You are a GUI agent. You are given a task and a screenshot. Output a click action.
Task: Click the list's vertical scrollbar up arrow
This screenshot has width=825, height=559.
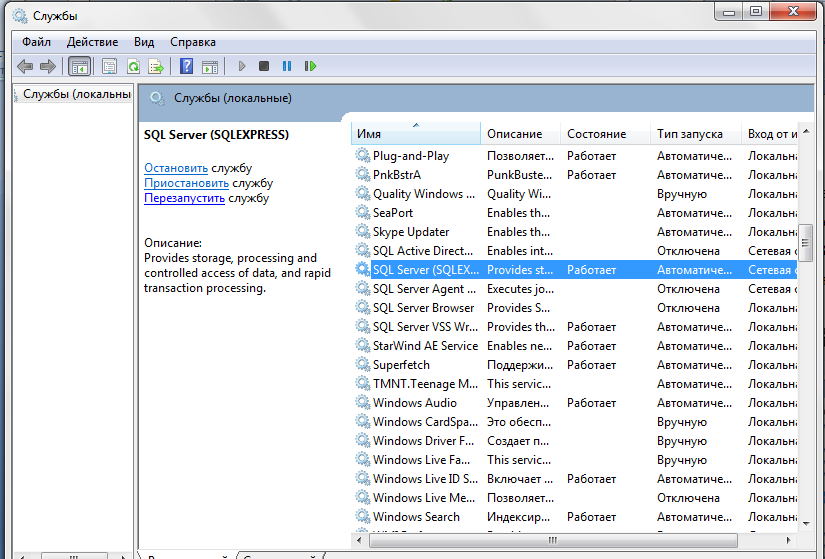[x=806, y=131]
